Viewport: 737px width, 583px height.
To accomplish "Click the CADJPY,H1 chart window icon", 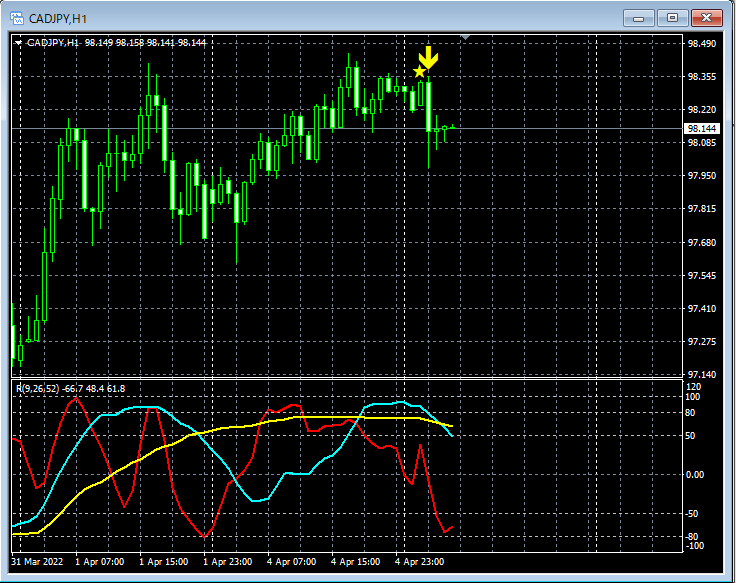I will (16, 18).
